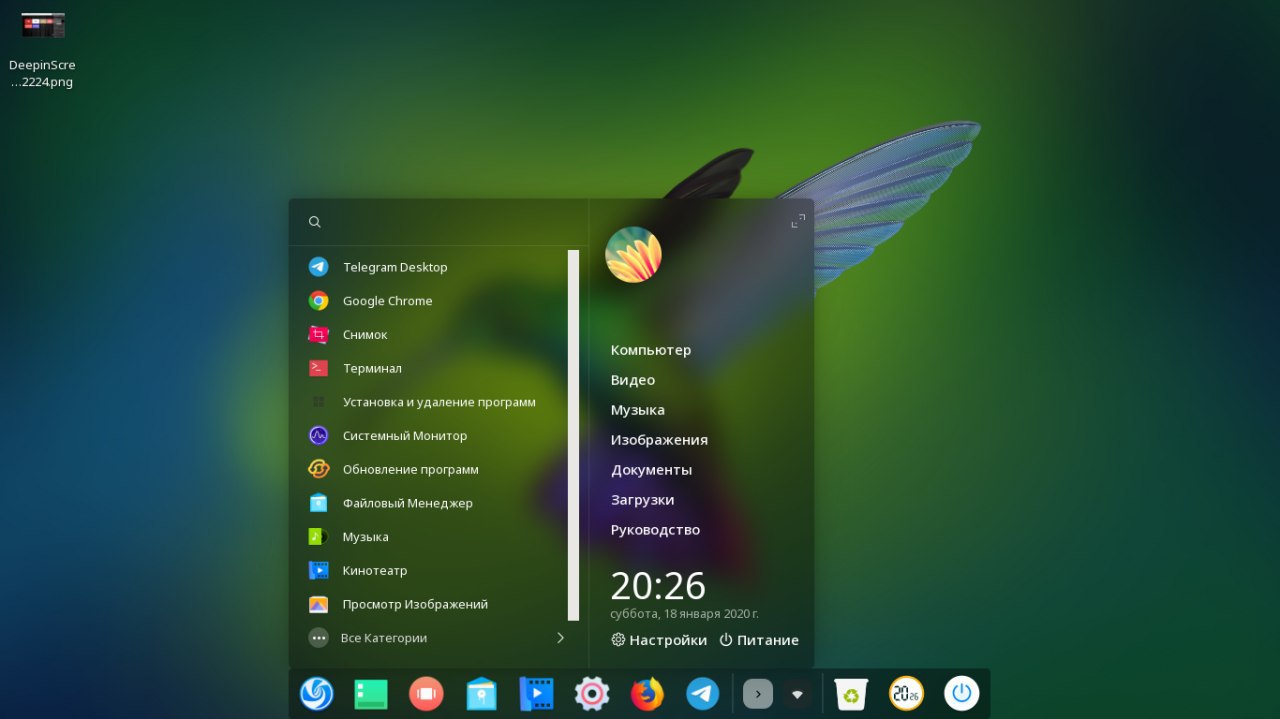The width and height of the screenshot is (1280, 719).
Task: Open Загрузки folder shortcut
Action: tap(642, 500)
